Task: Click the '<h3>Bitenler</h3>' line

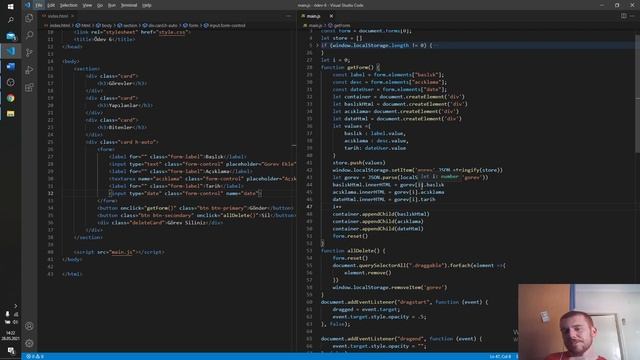Action: tap(122, 127)
